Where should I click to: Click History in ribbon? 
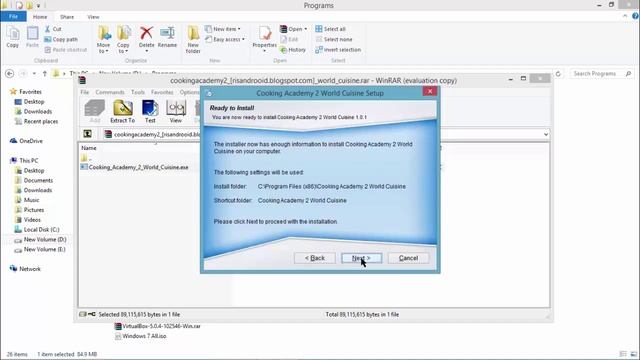tap(293, 49)
